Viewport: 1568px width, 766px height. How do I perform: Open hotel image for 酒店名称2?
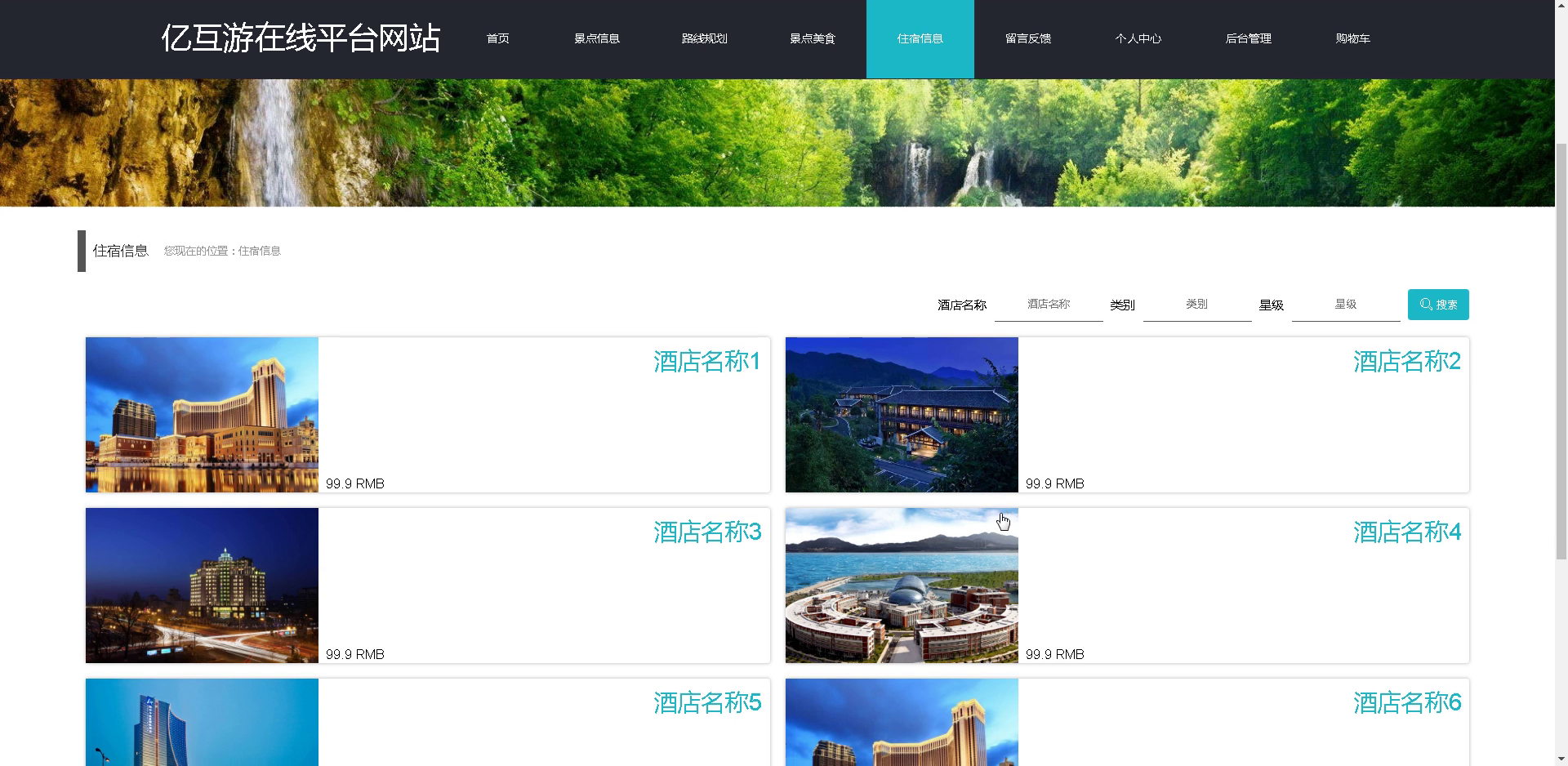(902, 415)
